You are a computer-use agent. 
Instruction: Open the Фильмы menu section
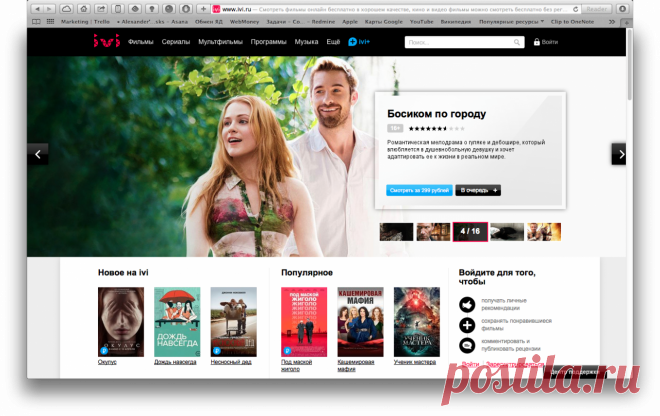[x=140, y=42]
